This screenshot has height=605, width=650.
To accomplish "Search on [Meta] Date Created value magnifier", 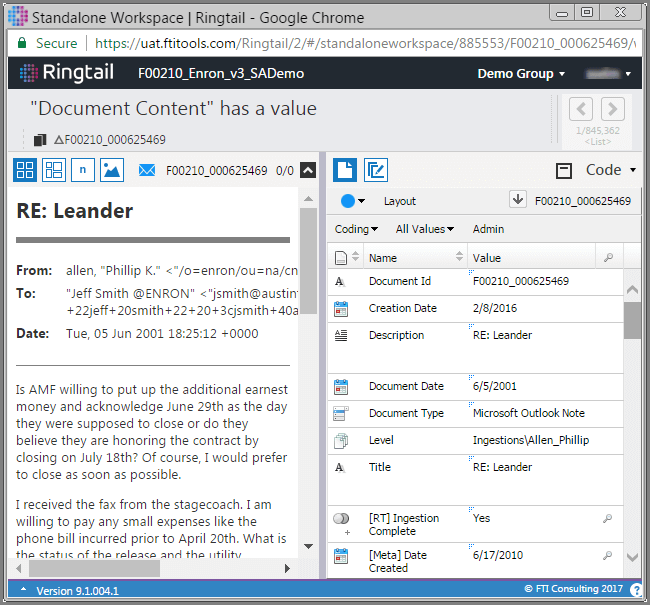I will pyautogui.click(x=608, y=555).
